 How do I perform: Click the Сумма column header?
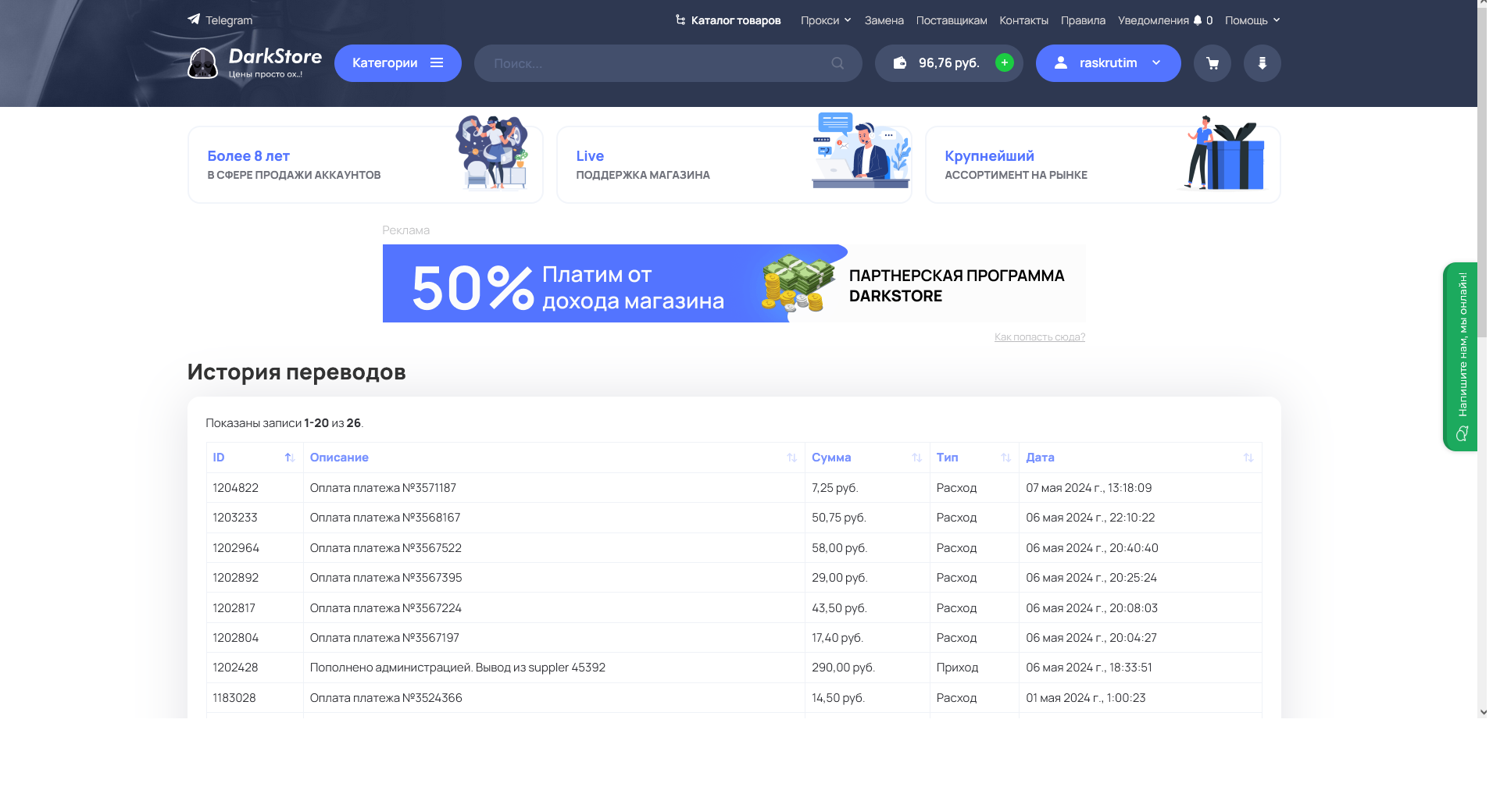pyautogui.click(x=867, y=458)
